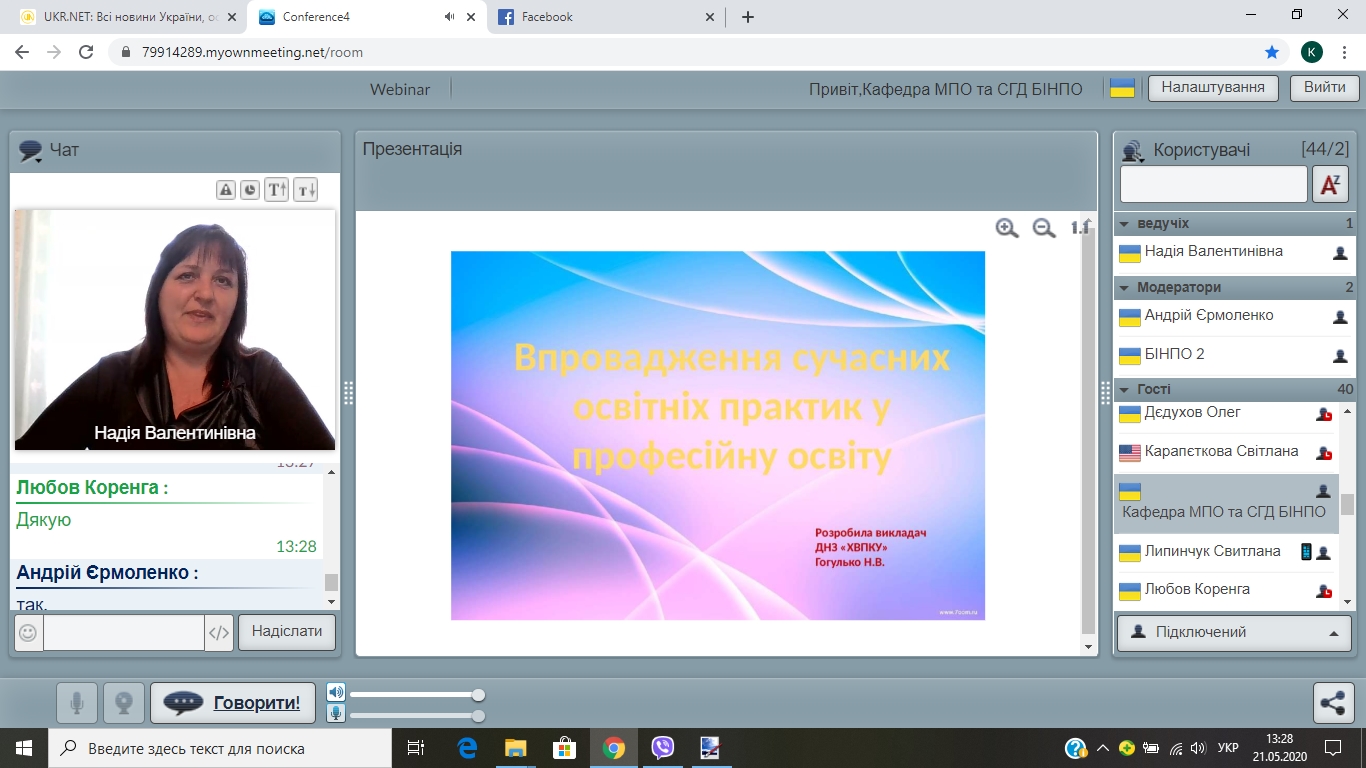Screen dimensions: 1366x768
Task: Toggle the microphone button
Action: tap(77, 703)
